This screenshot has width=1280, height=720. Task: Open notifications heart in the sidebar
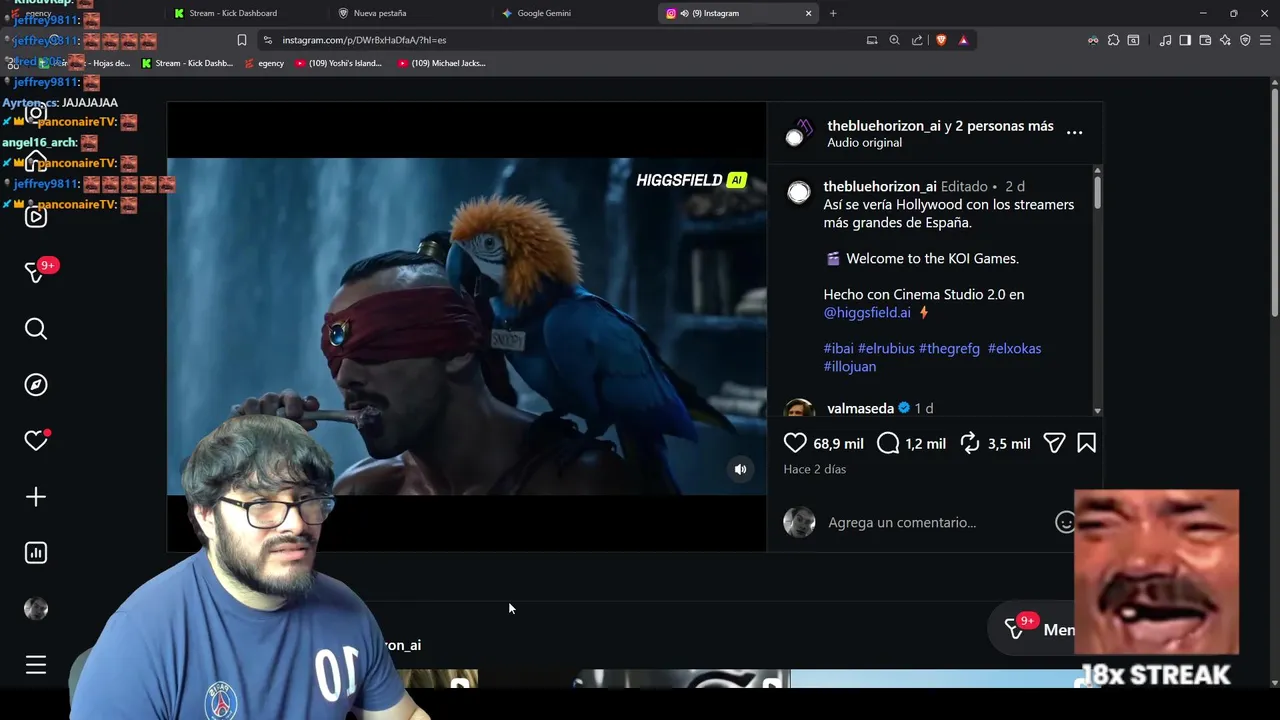pos(36,441)
